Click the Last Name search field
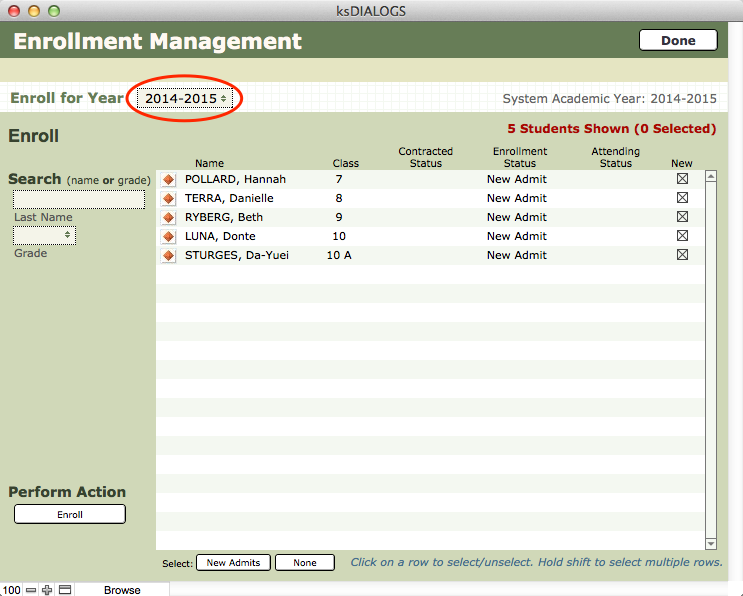Viewport: 743px width, 596px height. pyautogui.click(x=79, y=199)
